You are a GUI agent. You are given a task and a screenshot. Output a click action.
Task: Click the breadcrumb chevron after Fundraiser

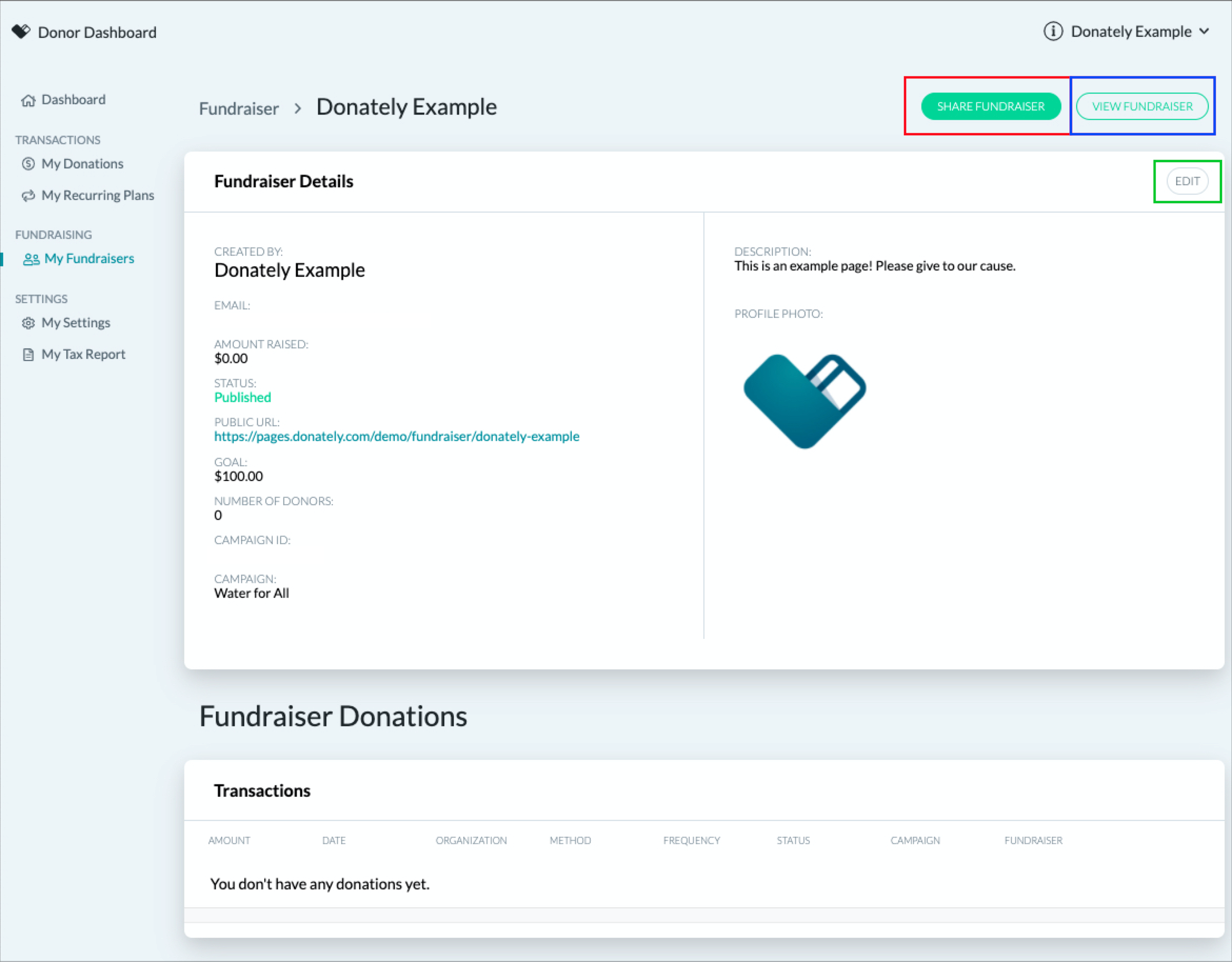tap(298, 108)
